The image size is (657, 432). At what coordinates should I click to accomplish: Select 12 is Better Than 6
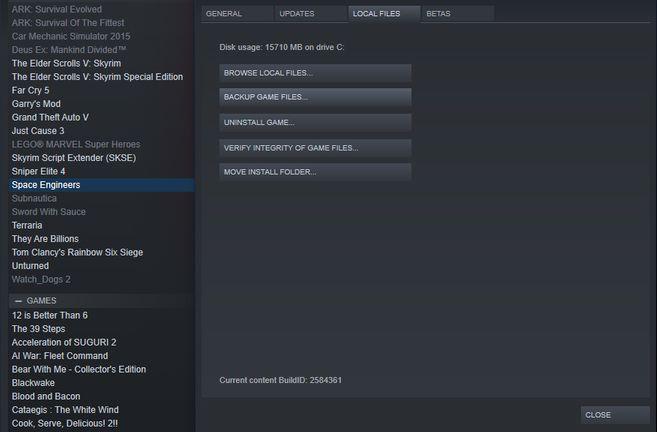(49, 315)
